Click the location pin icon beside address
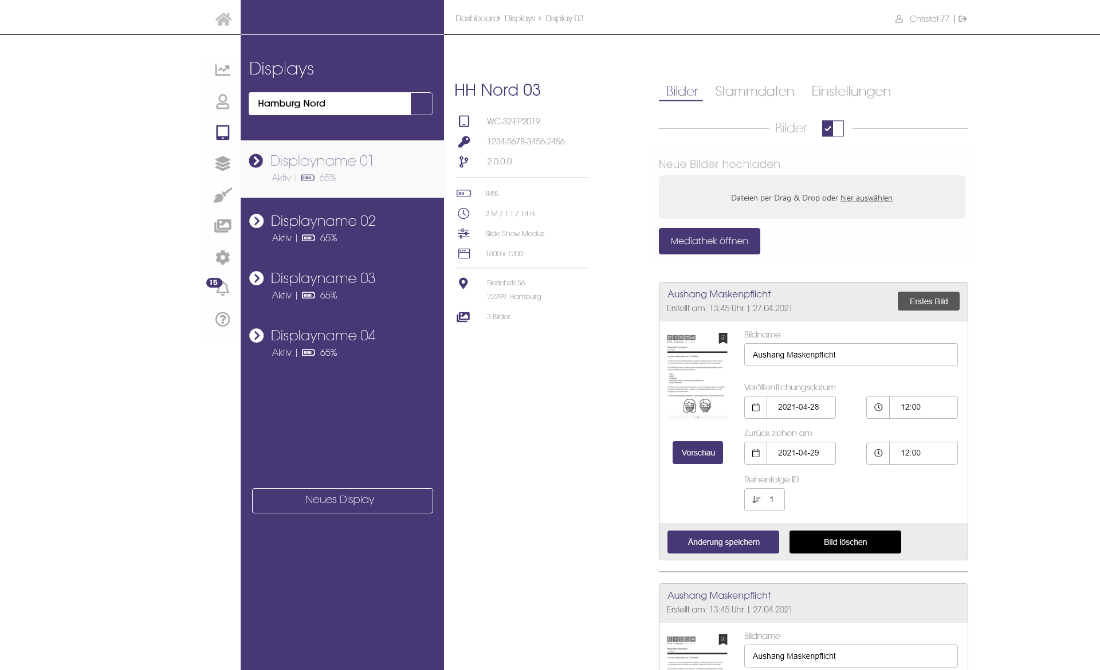The width and height of the screenshot is (1100, 670). click(x=463, y=283)
